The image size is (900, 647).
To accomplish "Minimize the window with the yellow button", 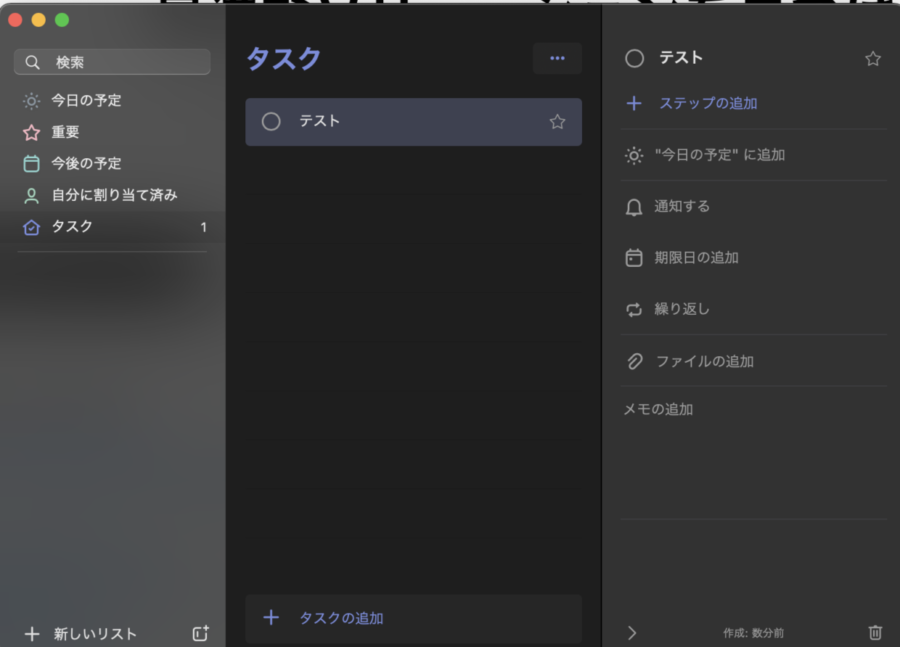I will [x=38, y=20].
